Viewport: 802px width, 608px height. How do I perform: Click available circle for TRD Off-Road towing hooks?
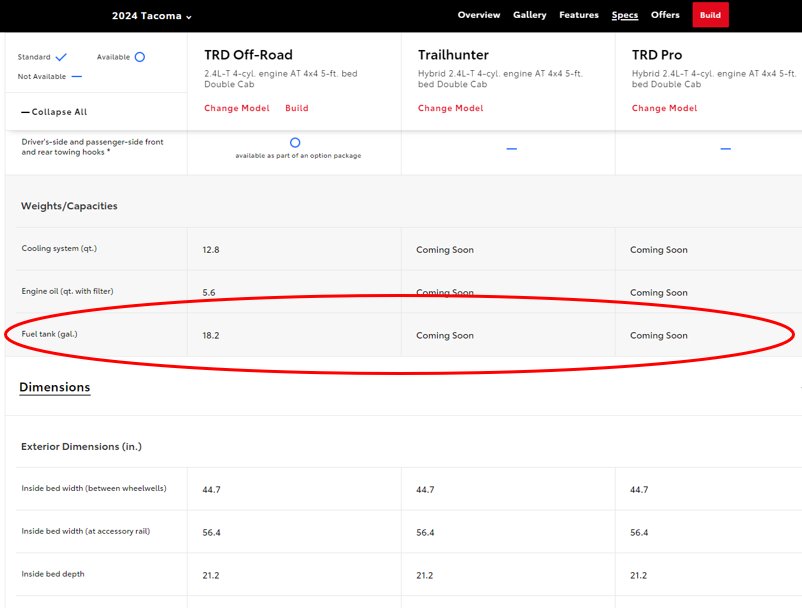click(295, 143)
